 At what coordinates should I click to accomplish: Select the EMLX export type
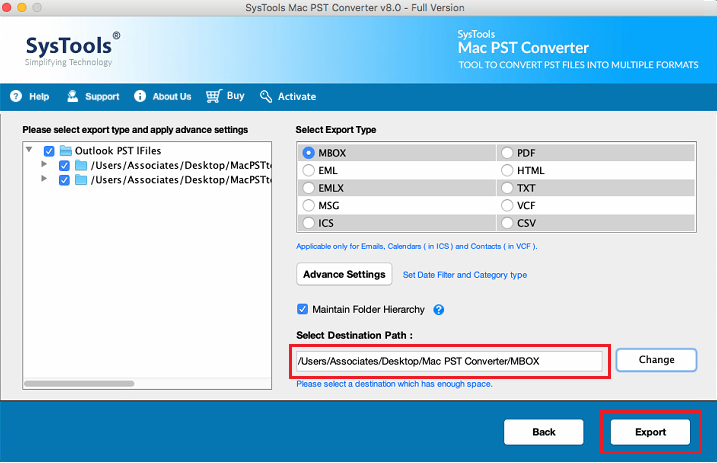(x=309, y=188)
